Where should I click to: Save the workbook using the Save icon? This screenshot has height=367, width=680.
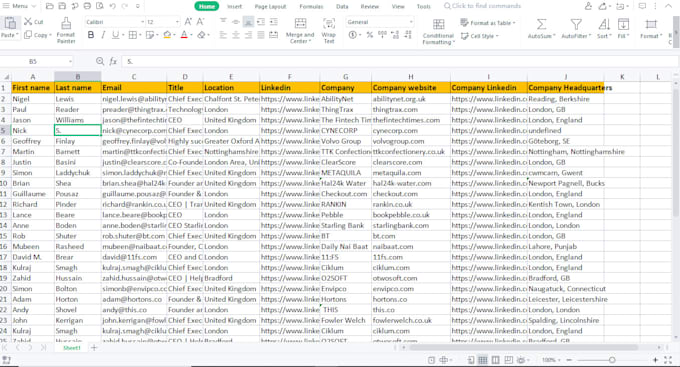[62, 6]
